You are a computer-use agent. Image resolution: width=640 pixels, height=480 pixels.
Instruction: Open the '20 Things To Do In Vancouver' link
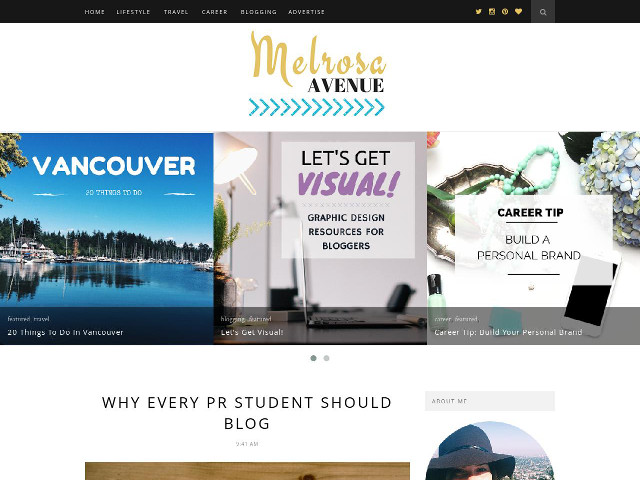tap(65, 332)
